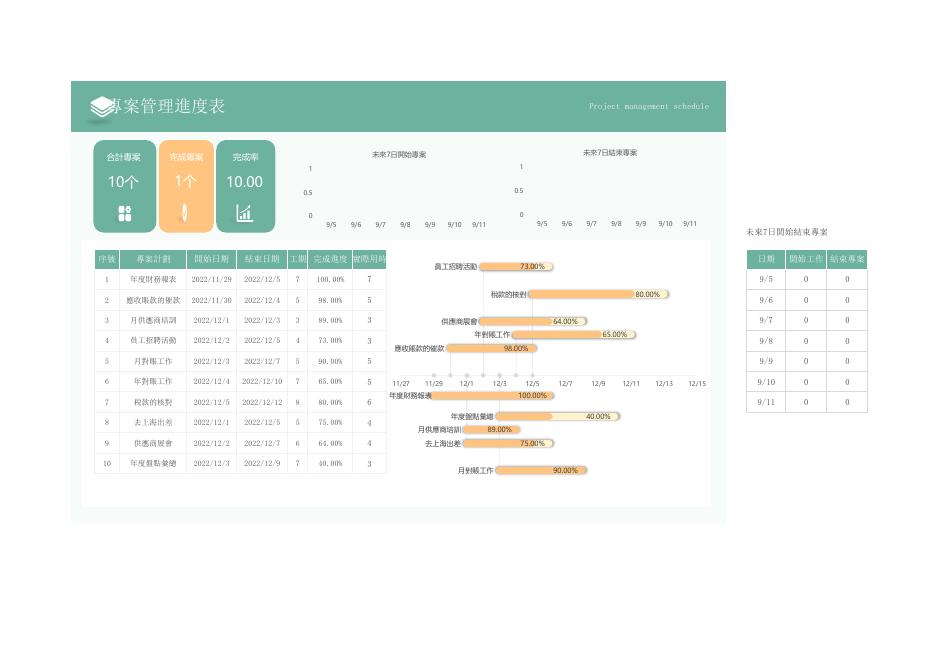Click the 12/5 label on Gantt axis

532,384
